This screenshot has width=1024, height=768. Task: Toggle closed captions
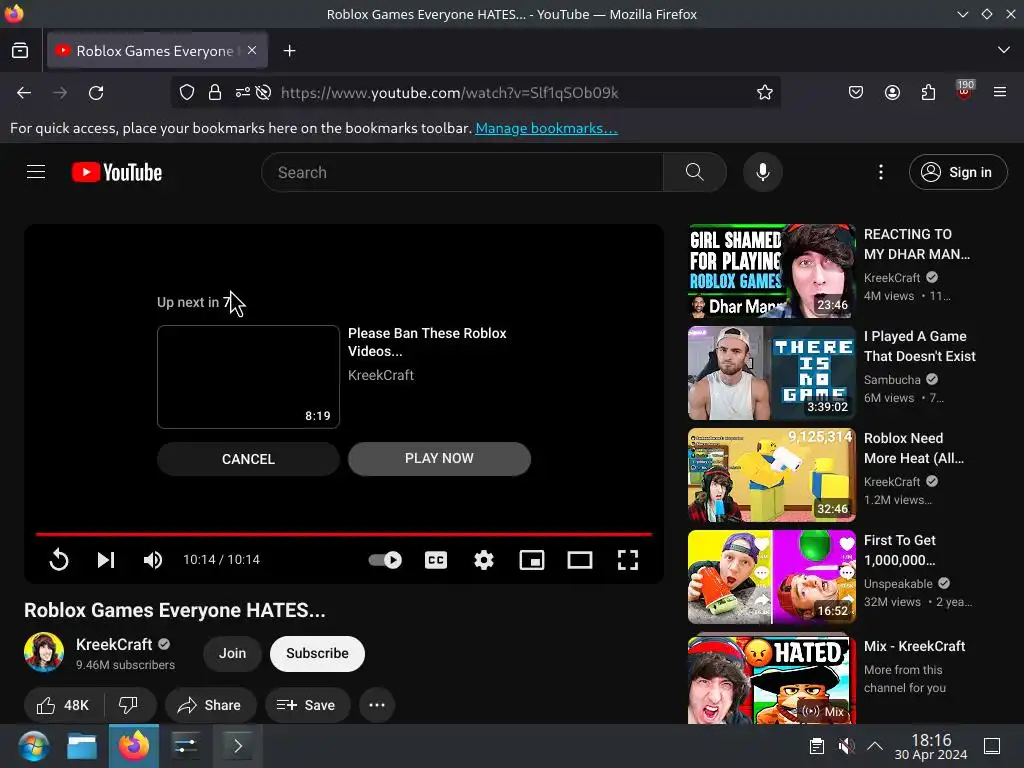coord(436,560)
